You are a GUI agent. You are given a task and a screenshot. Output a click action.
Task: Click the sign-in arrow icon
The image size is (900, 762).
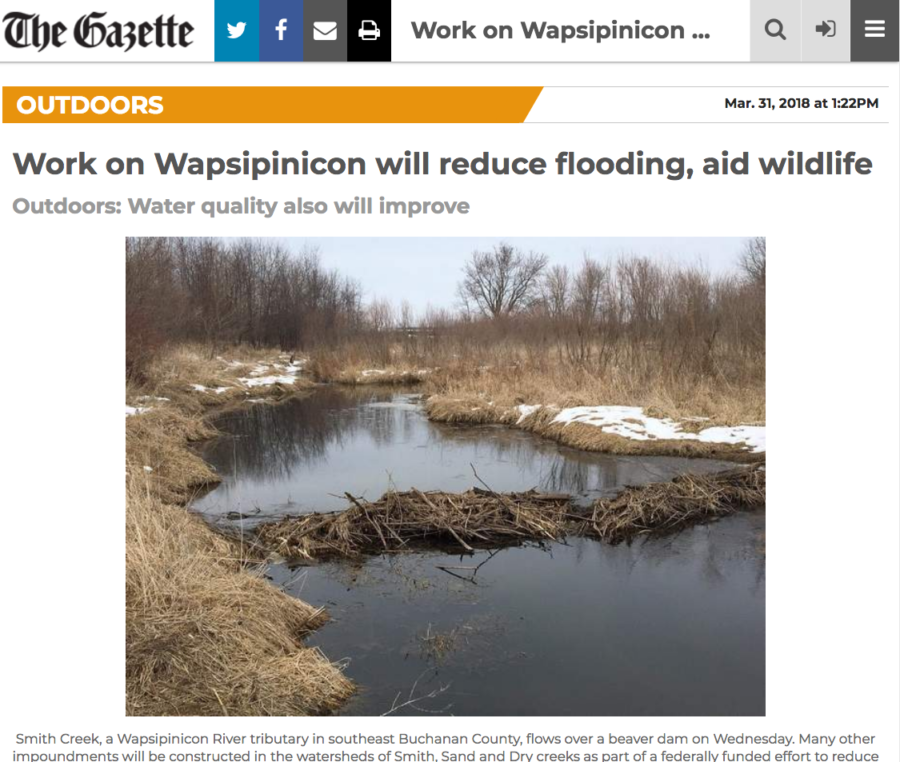pyautogui.click(x=825, y=30)
